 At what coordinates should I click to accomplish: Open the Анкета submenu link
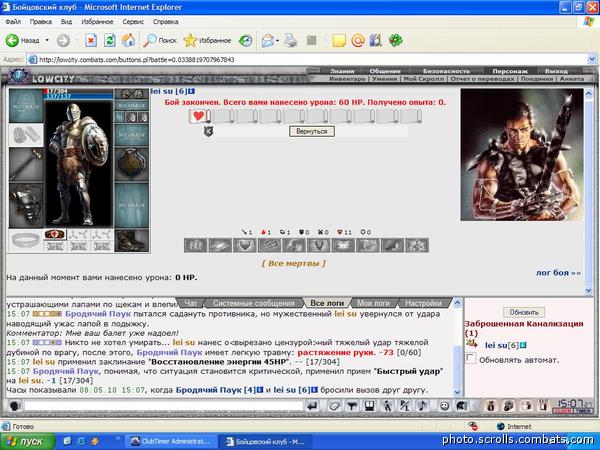click(x=572, y=78)
